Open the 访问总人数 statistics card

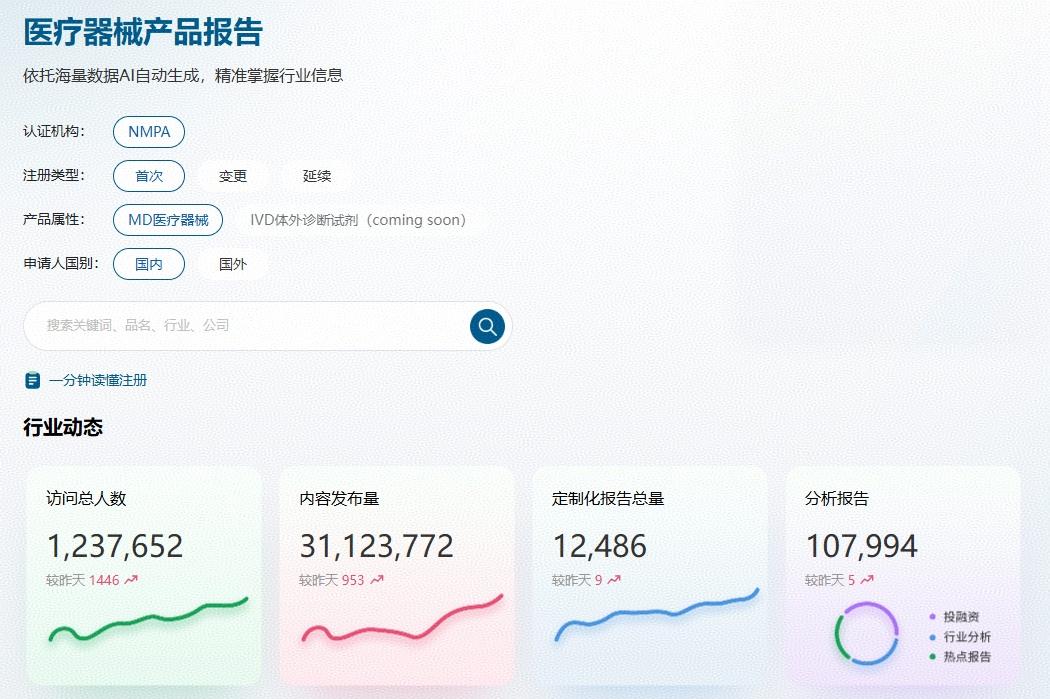[x=144, y=574]
